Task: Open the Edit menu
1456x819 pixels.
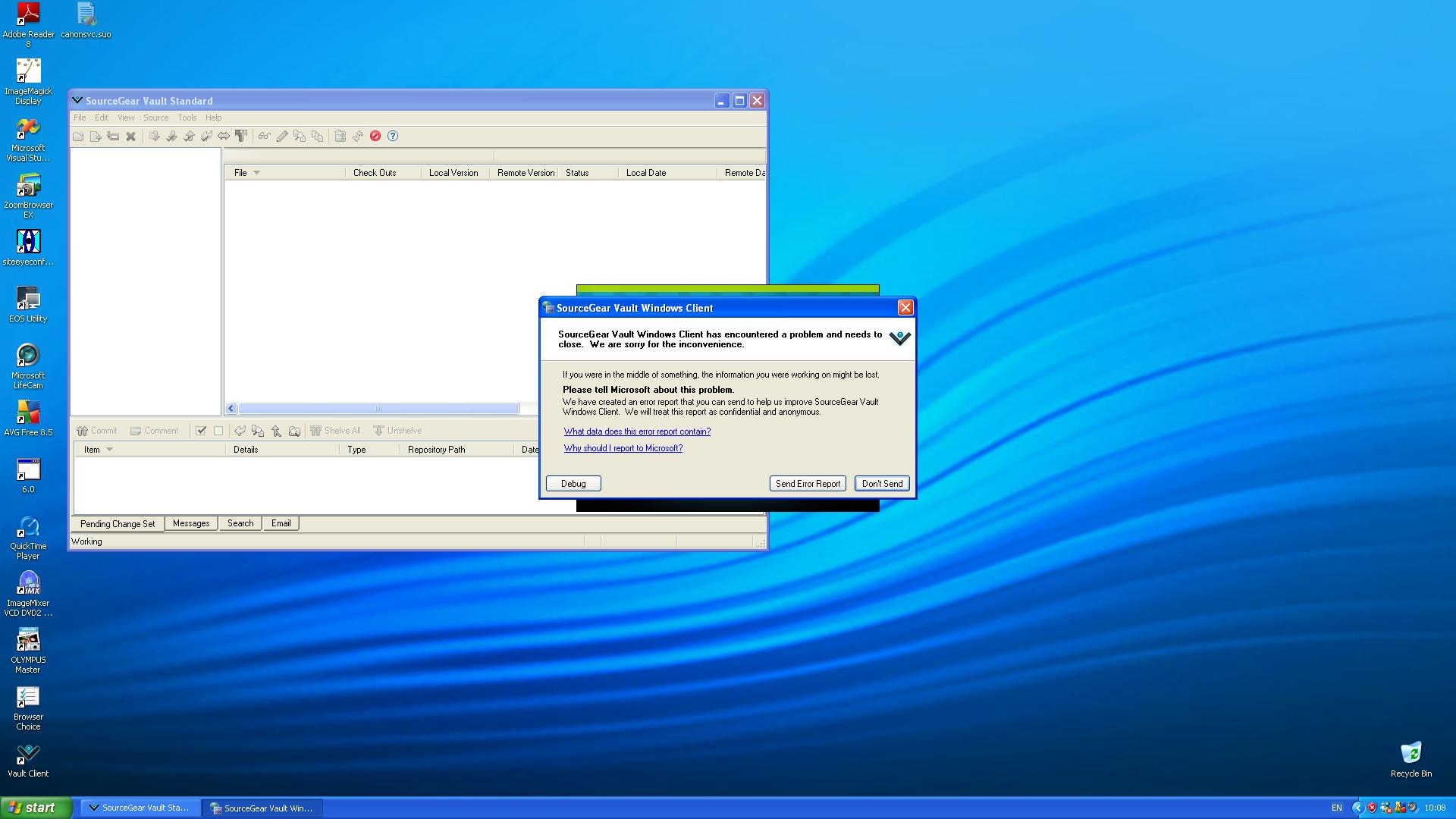Action: click(x=102, y=118)
